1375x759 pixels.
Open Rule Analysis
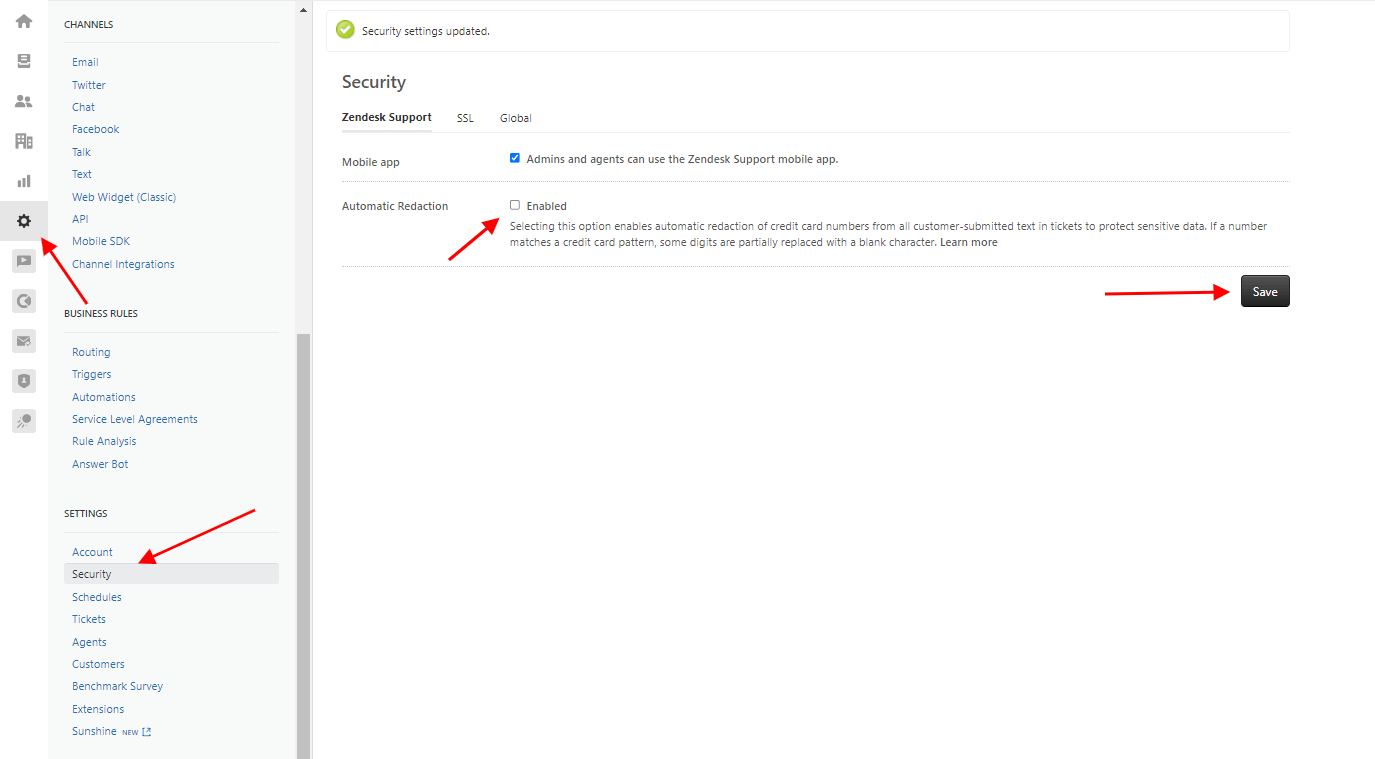104,441
